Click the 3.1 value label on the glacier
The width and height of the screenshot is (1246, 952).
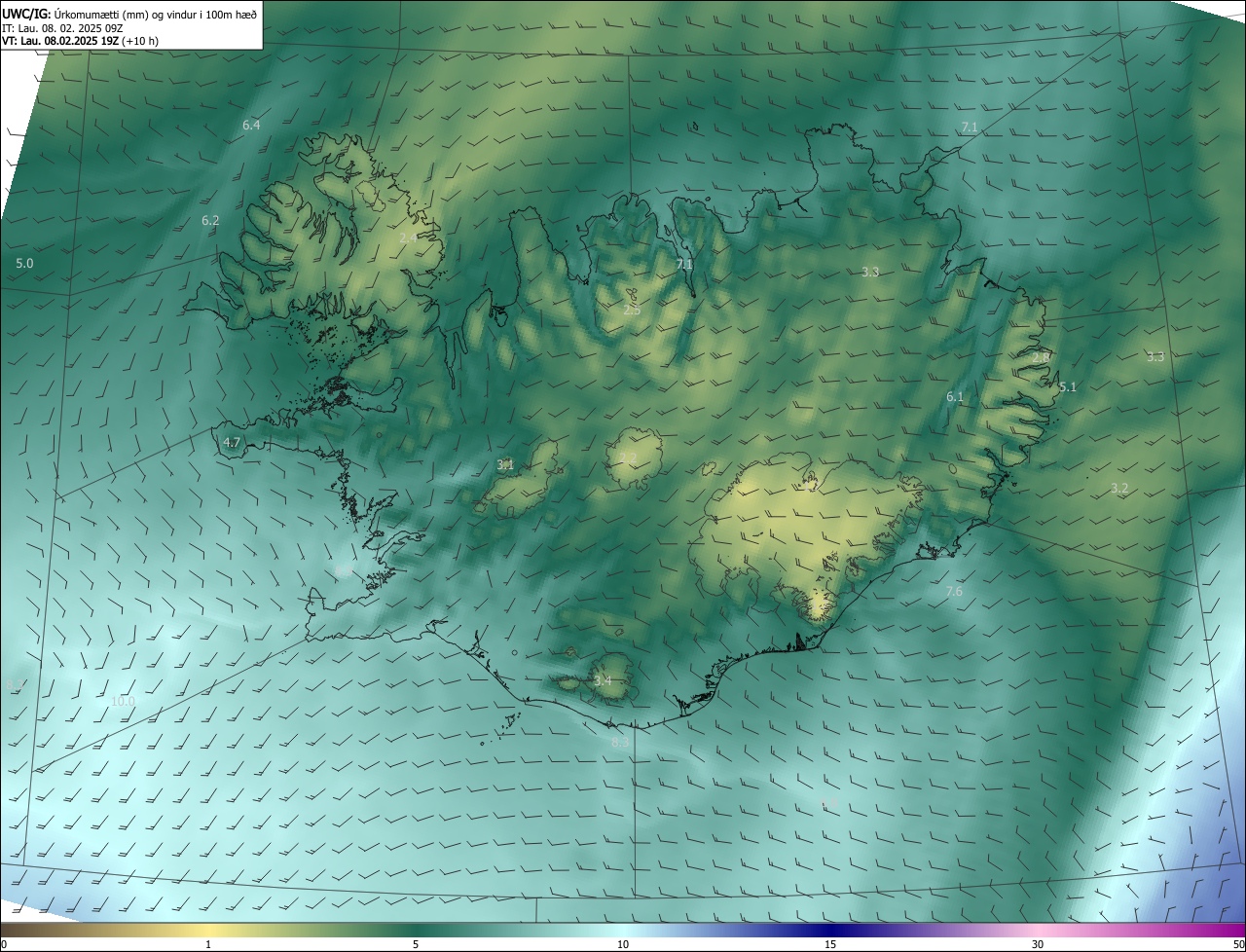tap(505, 465)
